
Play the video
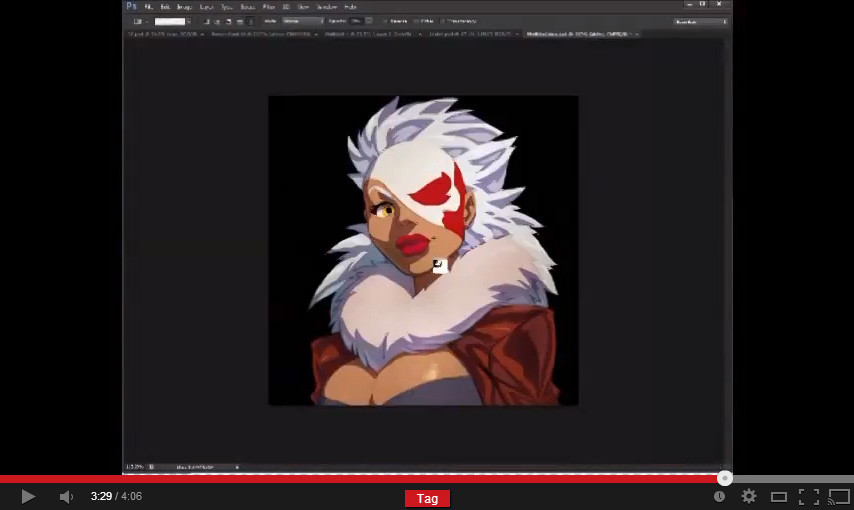28,496
